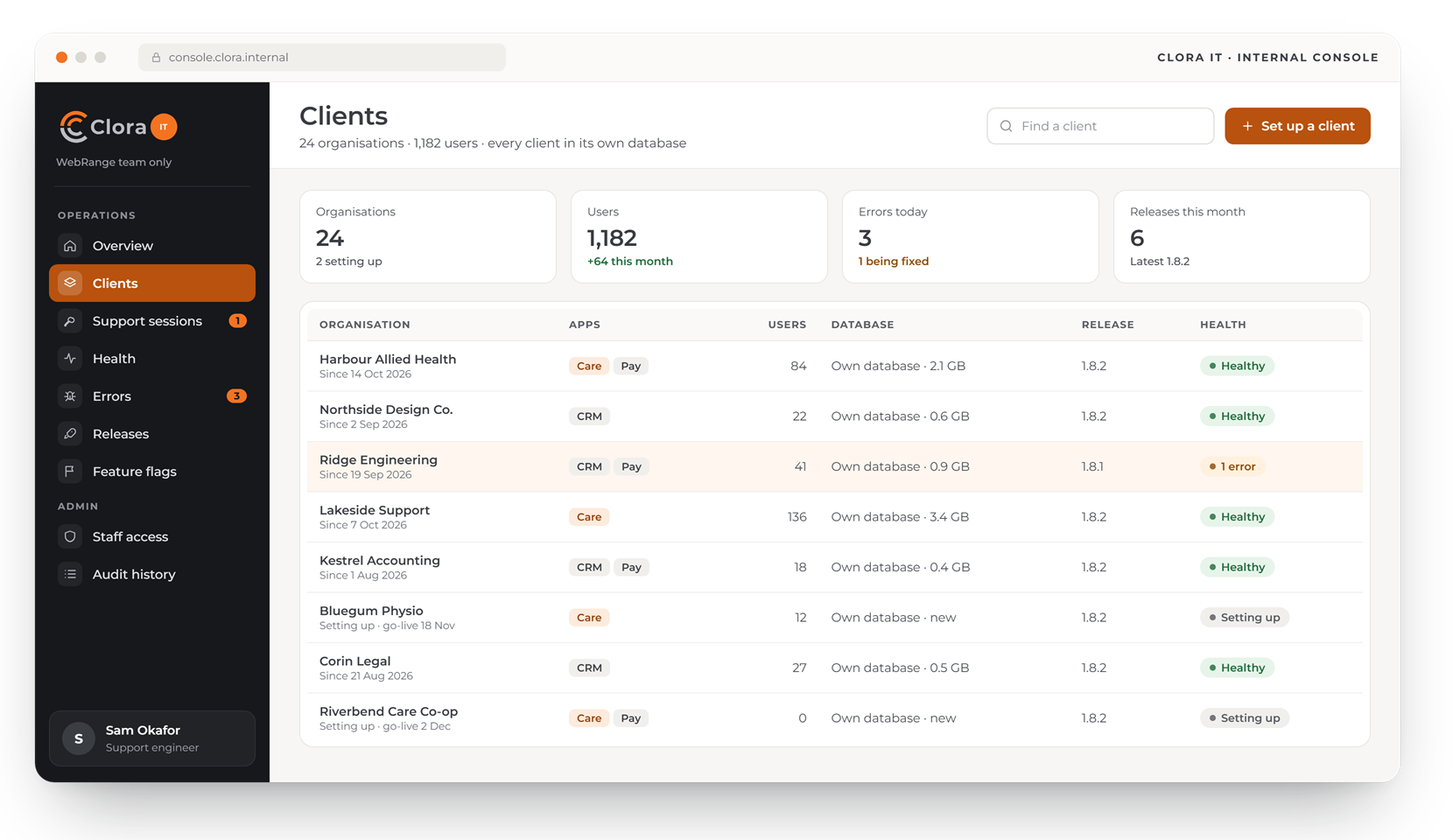Click the Users summary card

click(698, 237)
